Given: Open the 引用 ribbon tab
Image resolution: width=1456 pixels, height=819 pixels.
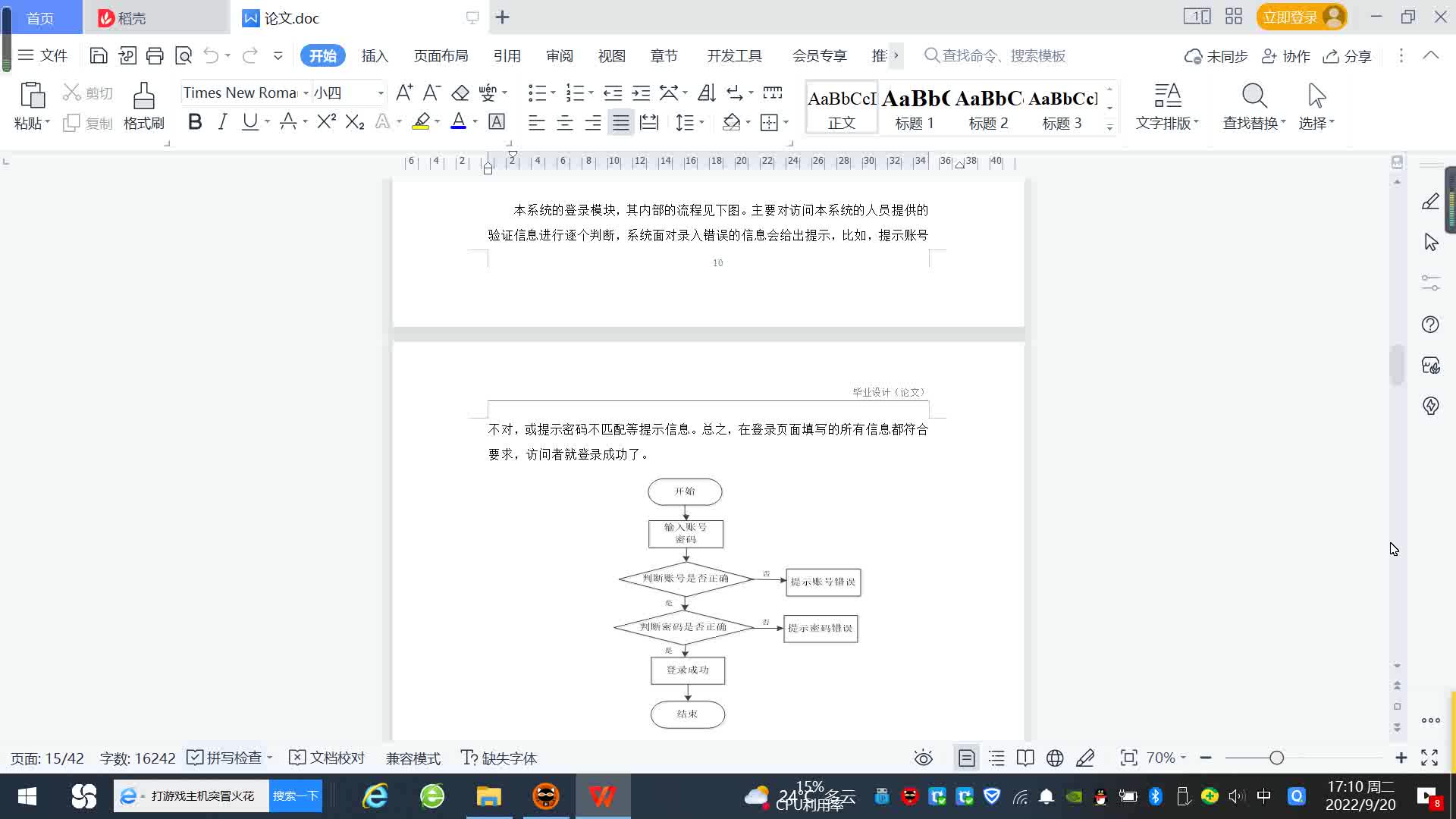Looking at the screenshot, I should (507, 55).
